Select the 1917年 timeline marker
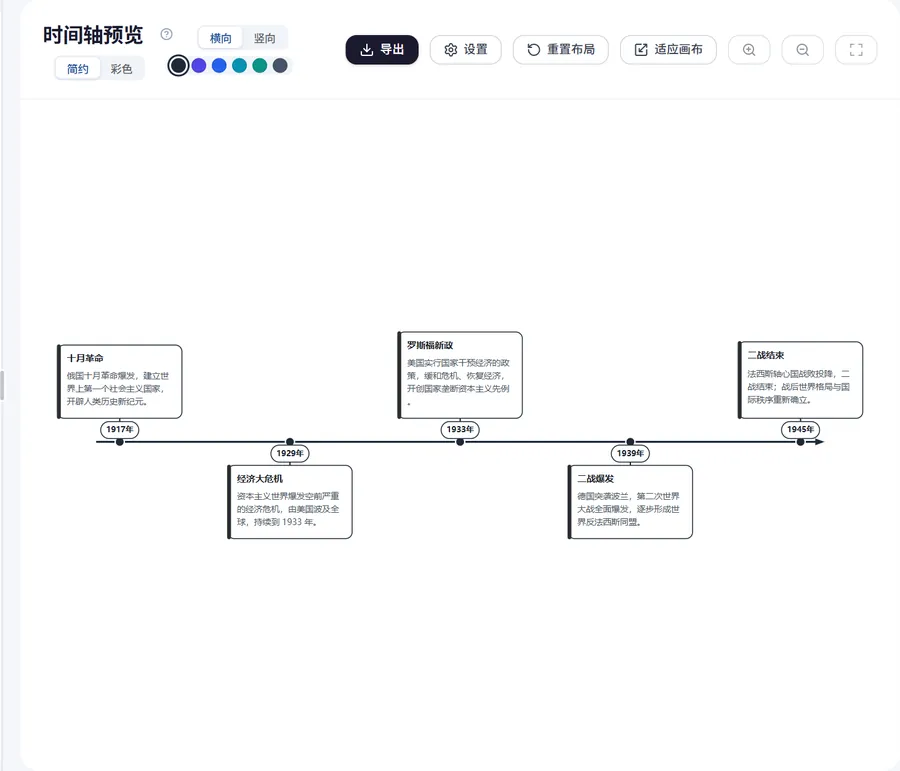The height and width of the screenshot is (771, 900). click(119, 429)
